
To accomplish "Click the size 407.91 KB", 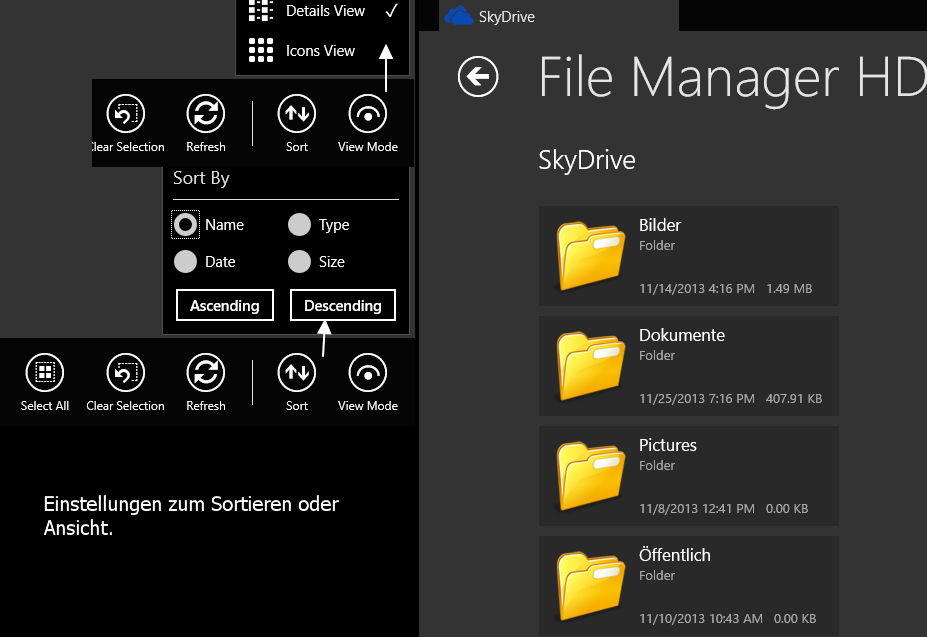I will pos(794,399).
